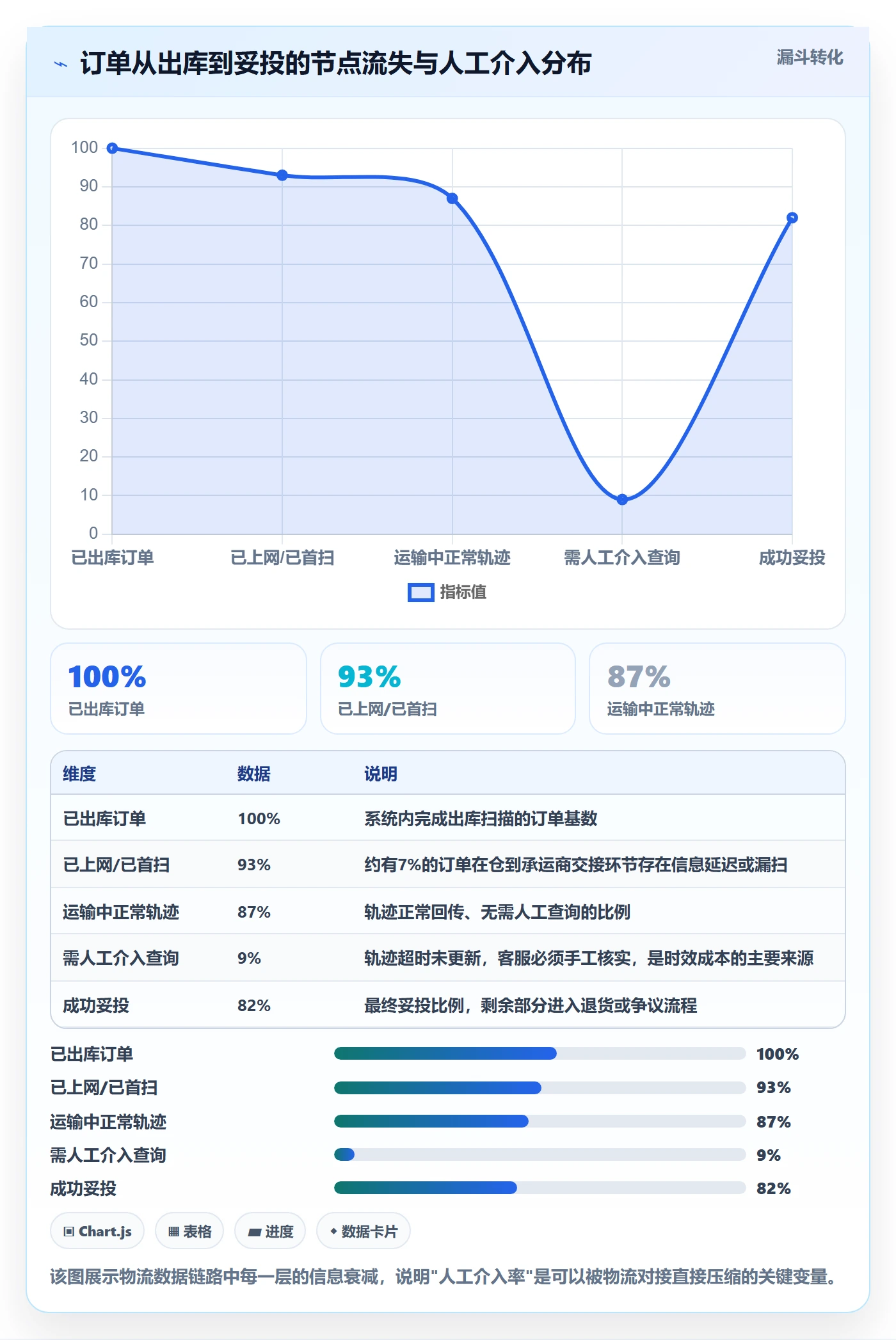Select table row cell 需人工介入查询
Image resolution: width=896 pixels, height=1340 pixels.
121,958
